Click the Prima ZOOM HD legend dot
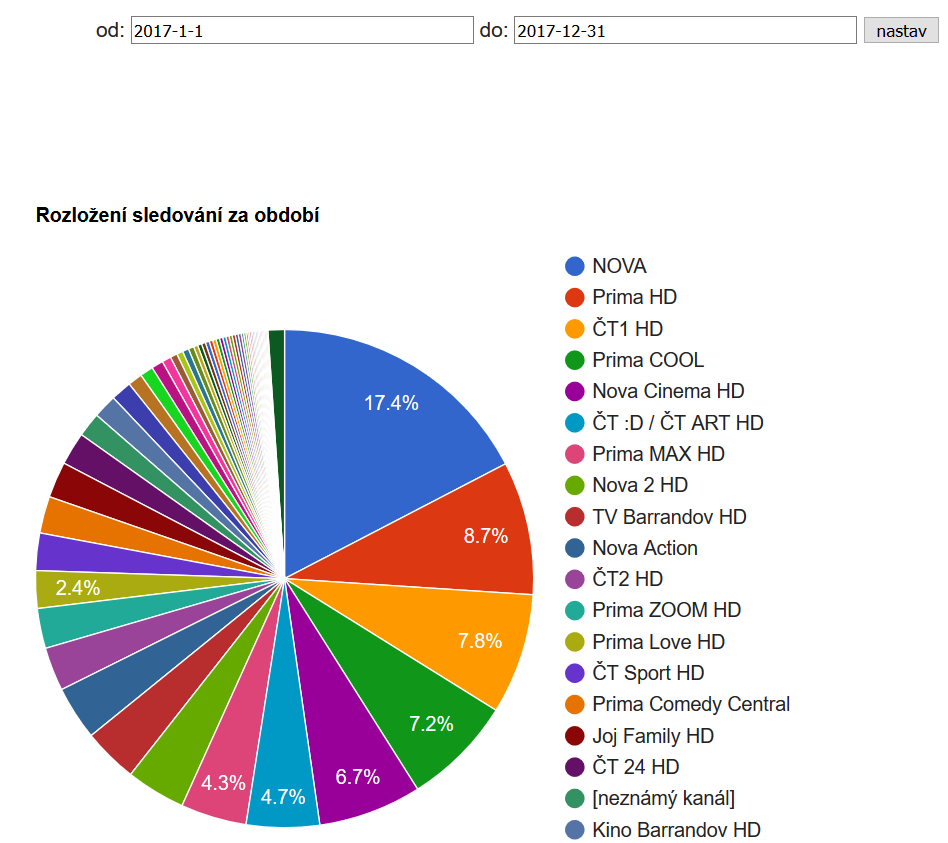The height and width of the screenshot is (843, 948). [x=574, y=611]
